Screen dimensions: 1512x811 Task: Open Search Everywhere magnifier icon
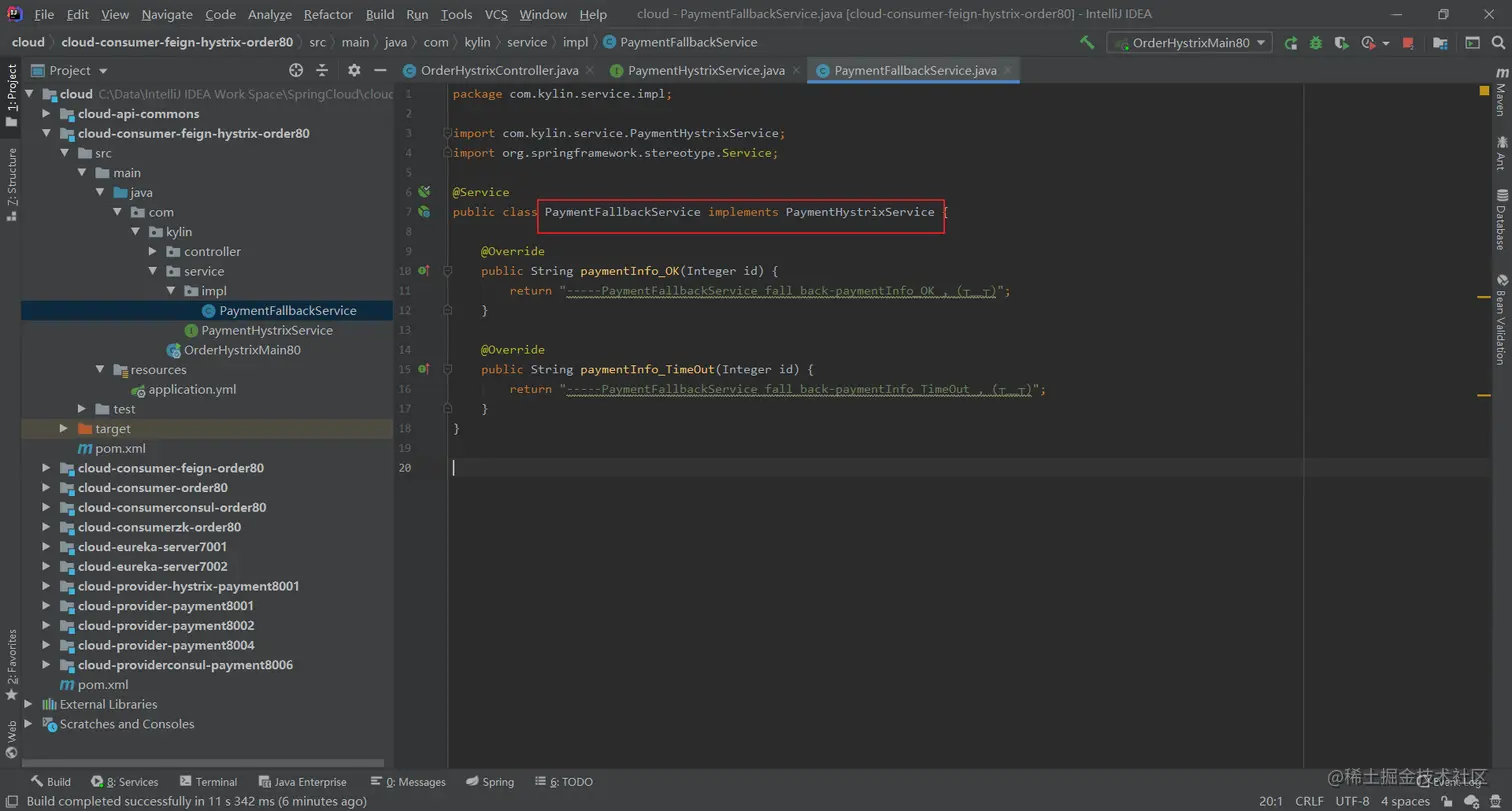[1498, 43]
